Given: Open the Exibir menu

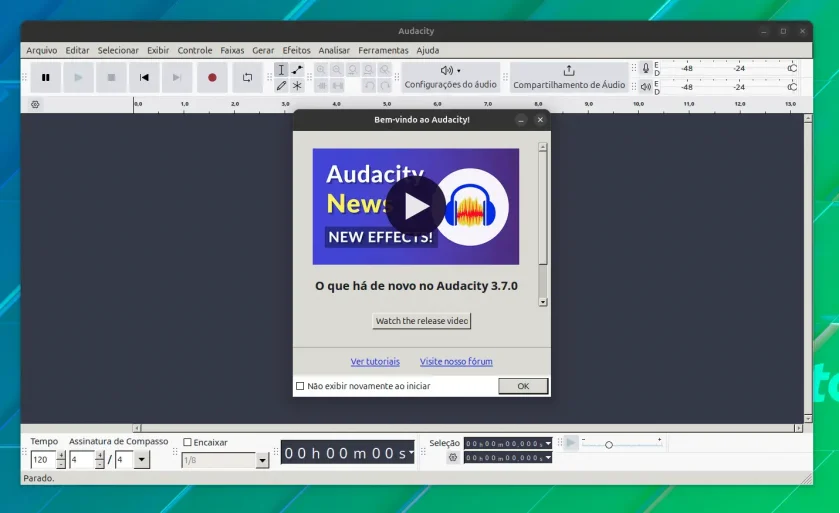Looking at the screenshot, I should [x=158, y=50].
